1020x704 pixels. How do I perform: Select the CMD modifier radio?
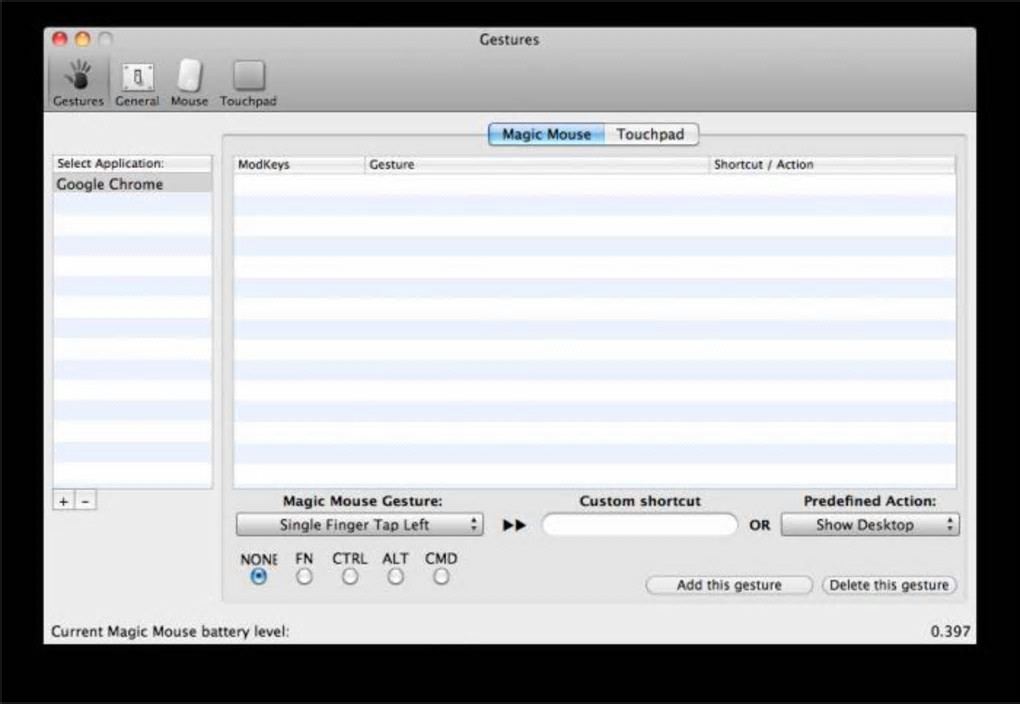click(x=441, y=576)
